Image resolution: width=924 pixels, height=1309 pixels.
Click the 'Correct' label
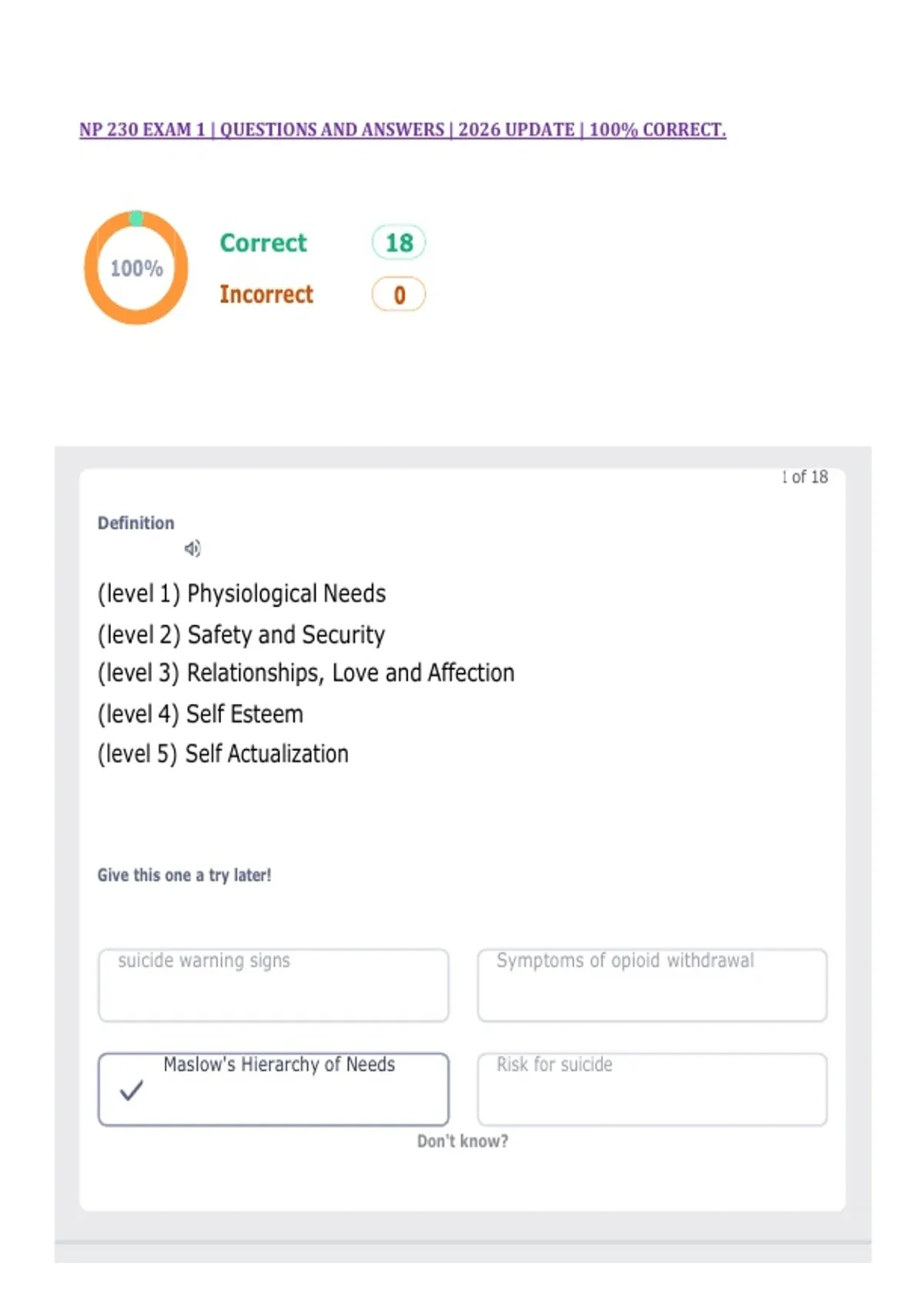point(263,243)
